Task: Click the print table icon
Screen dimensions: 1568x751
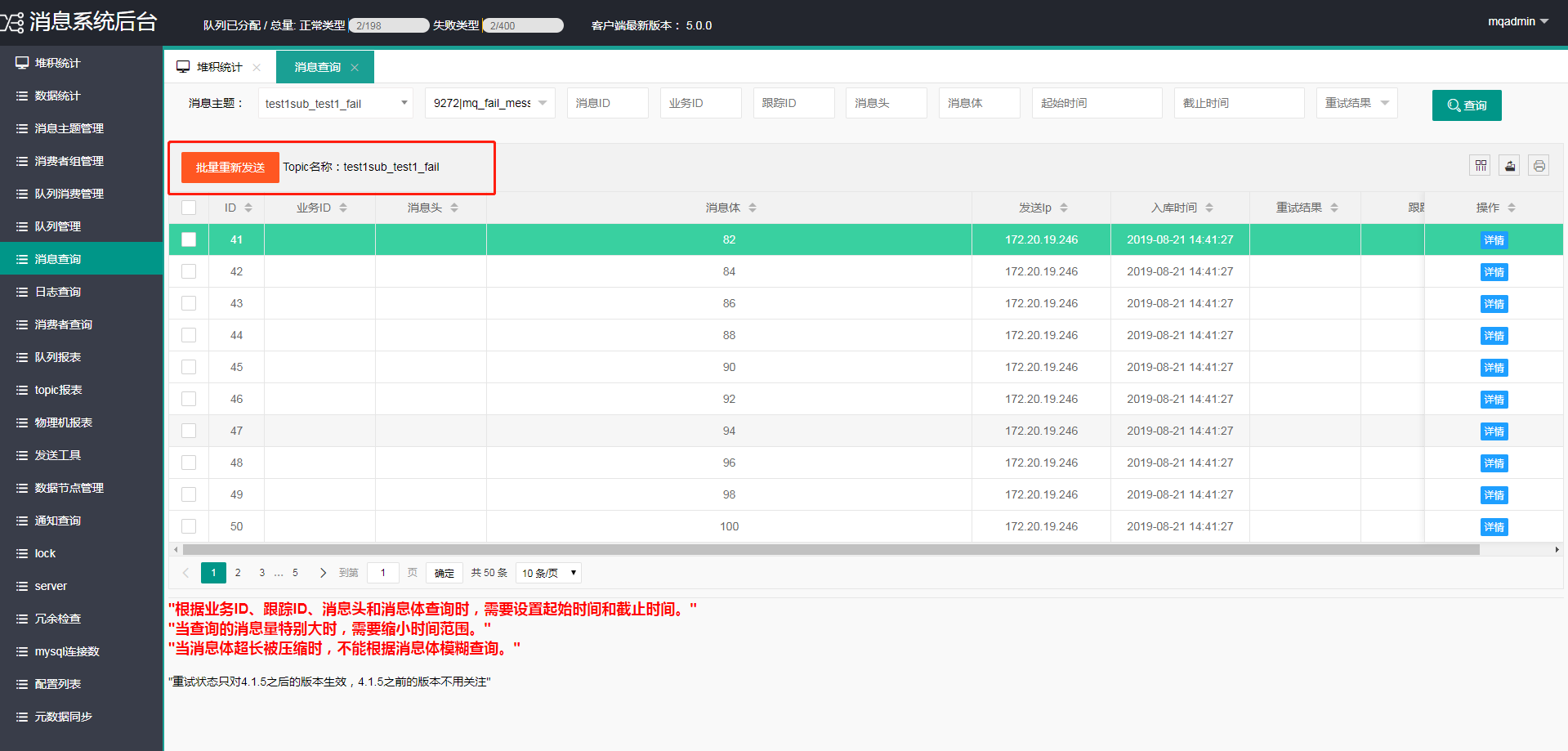Action: 1539,166
